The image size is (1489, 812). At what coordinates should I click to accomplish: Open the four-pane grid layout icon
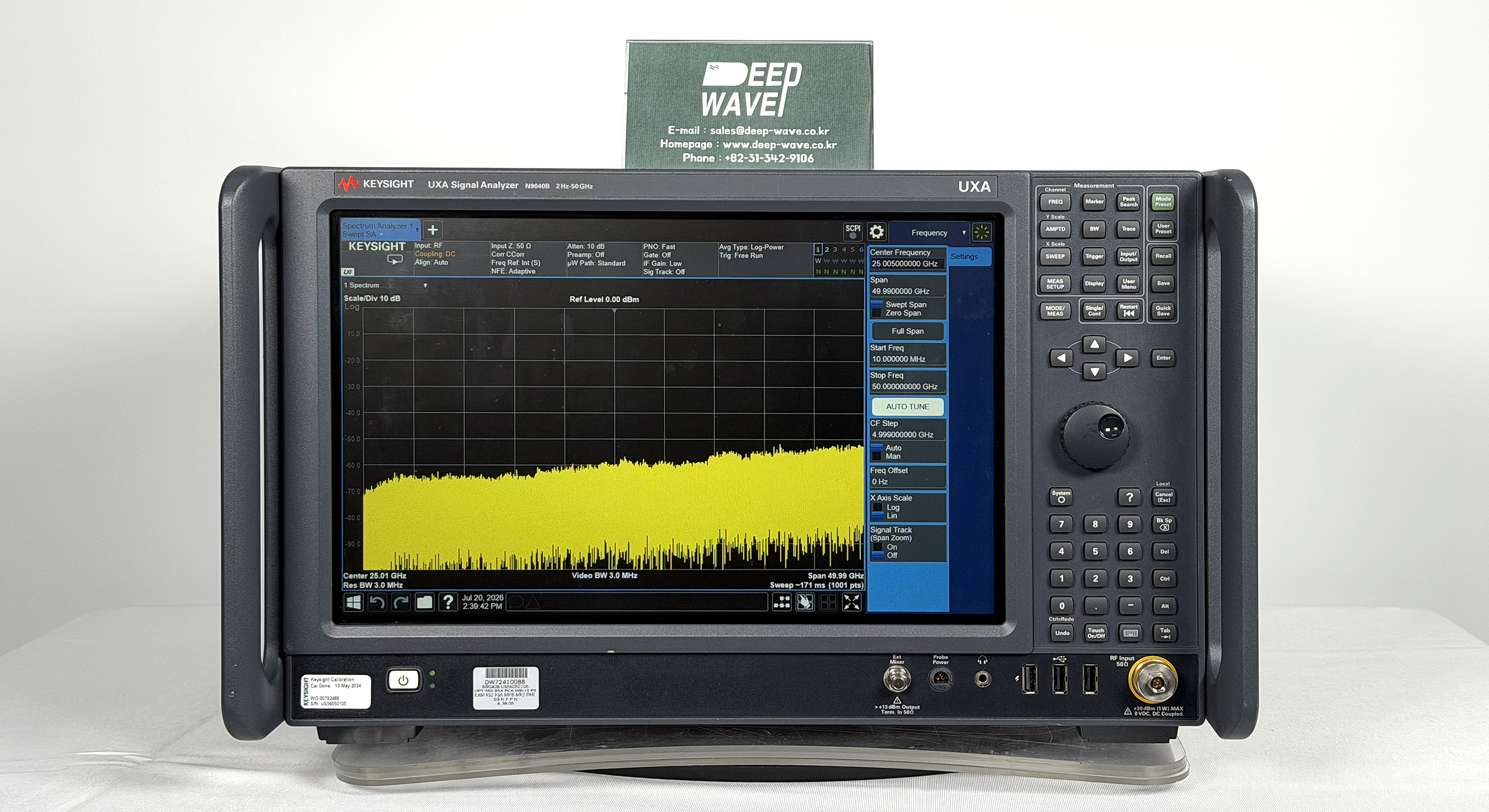[x=828, y=602]
